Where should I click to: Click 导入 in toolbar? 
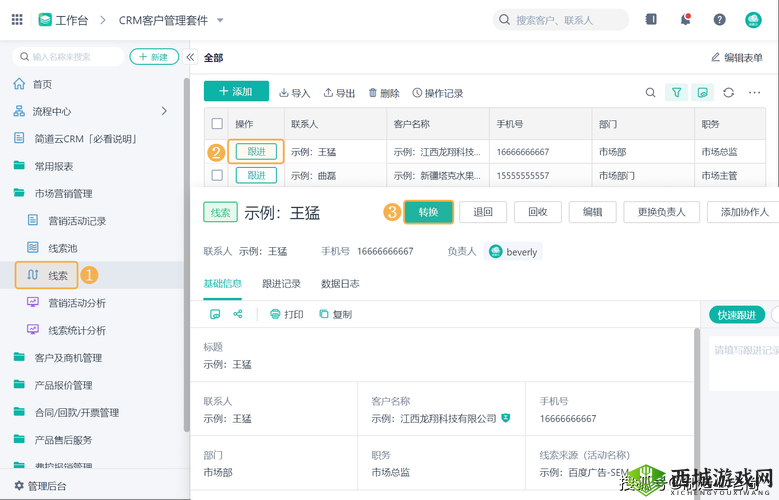294,93
